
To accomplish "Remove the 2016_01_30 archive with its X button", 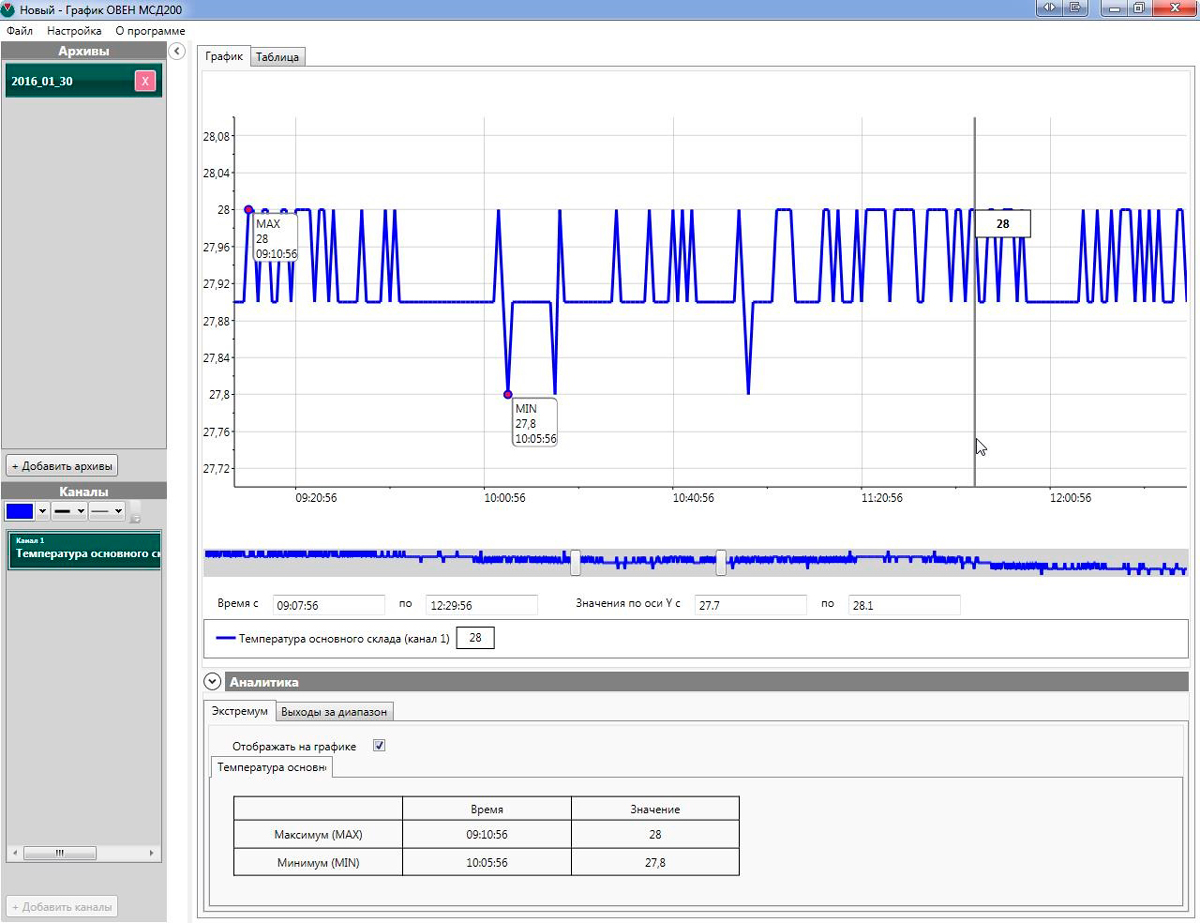I will pyautogui.click(x=145, y=82).
